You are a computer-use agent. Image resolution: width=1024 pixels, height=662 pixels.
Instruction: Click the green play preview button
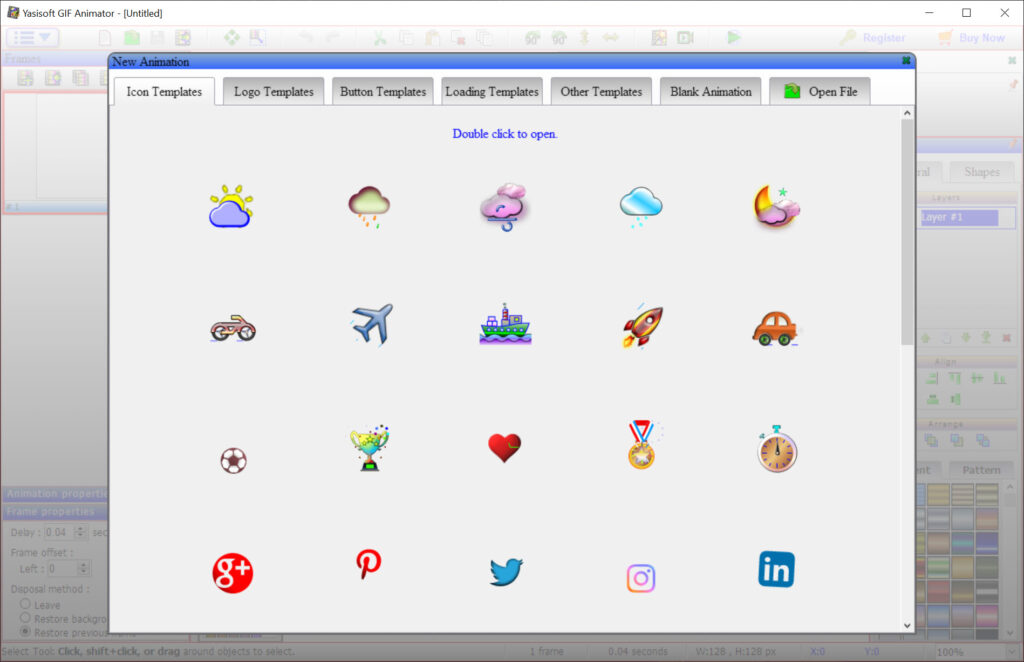click(734, 37)
